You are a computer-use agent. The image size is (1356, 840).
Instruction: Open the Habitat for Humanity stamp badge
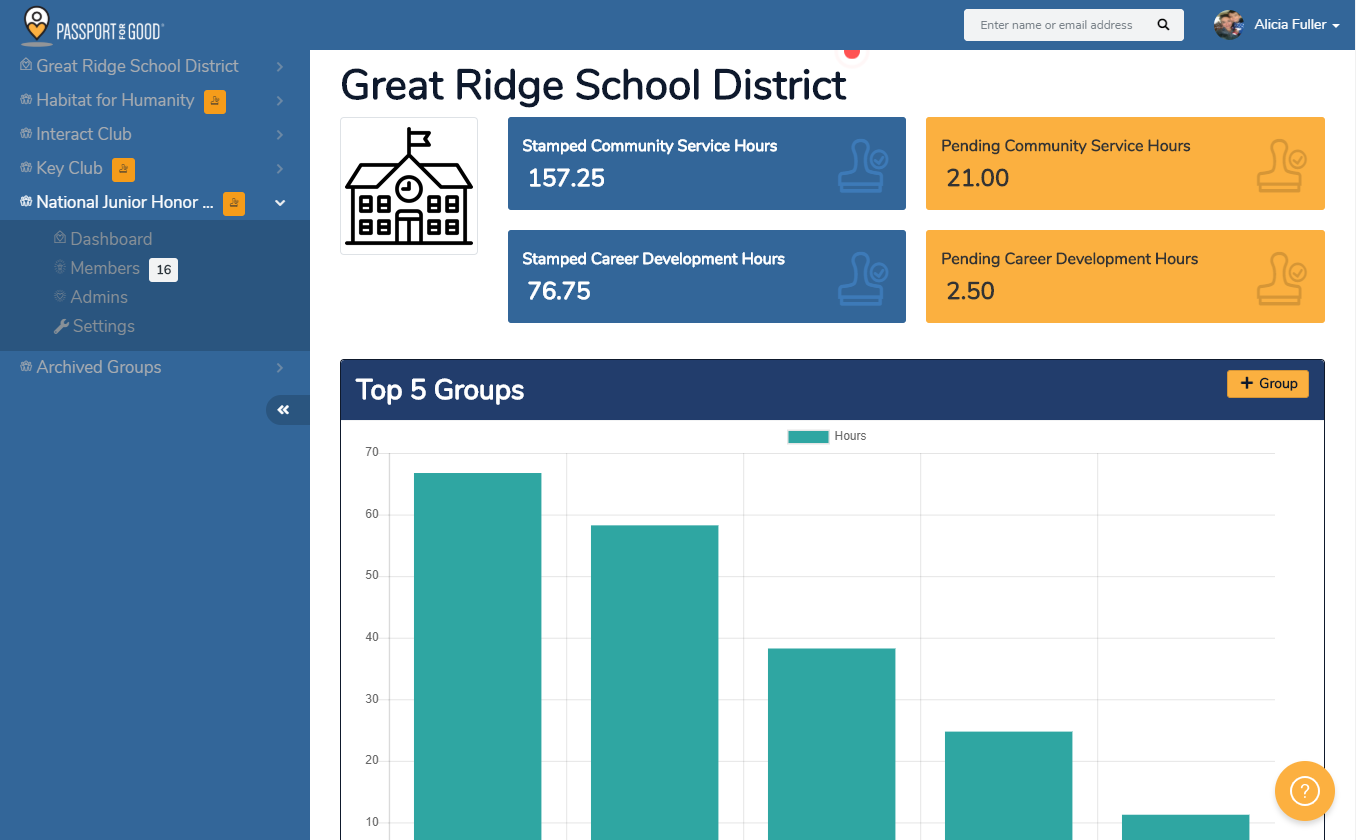pyautogui.click(x=215, y=101)
